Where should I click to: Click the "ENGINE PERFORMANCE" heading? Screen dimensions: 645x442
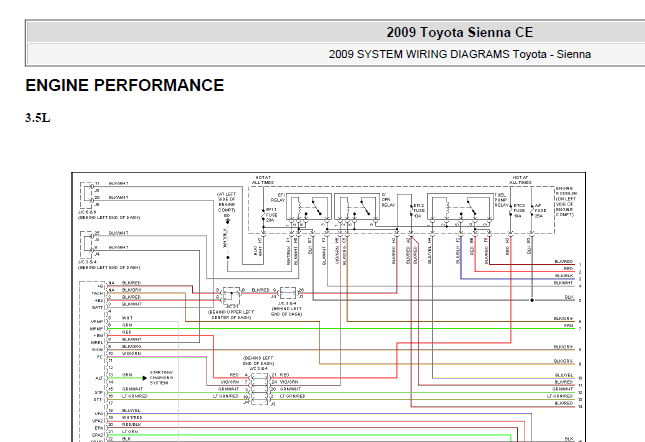[x=125, y=85]
